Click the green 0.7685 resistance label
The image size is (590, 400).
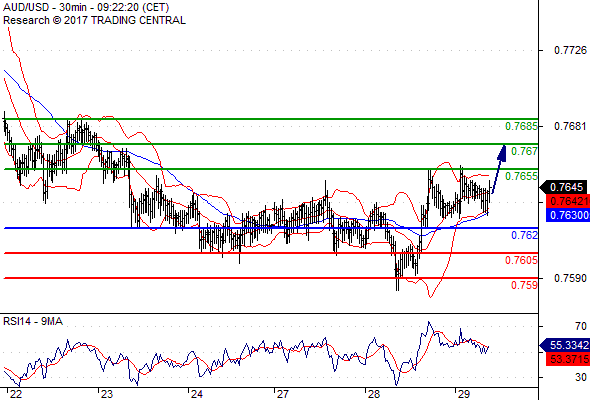coord(521,126)
